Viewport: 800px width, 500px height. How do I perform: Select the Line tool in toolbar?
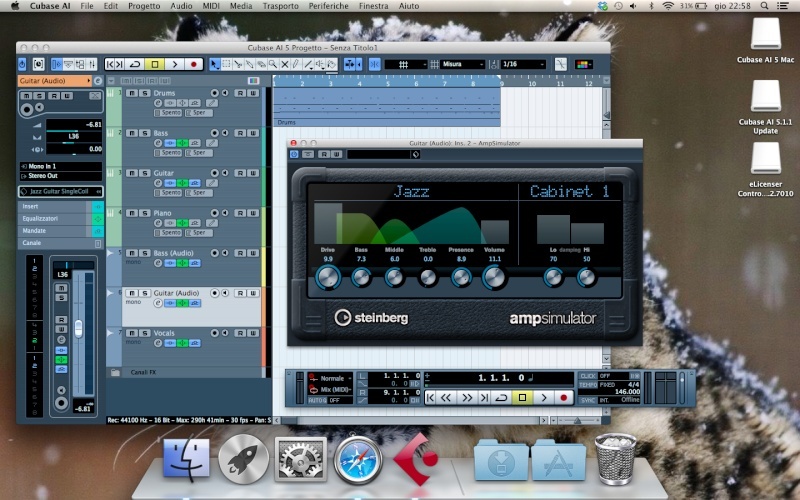(308, 64)
